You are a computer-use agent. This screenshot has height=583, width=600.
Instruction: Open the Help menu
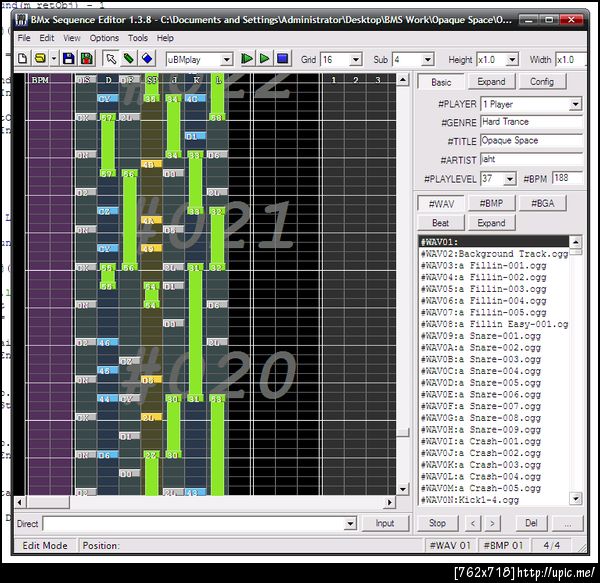[165, 38]
